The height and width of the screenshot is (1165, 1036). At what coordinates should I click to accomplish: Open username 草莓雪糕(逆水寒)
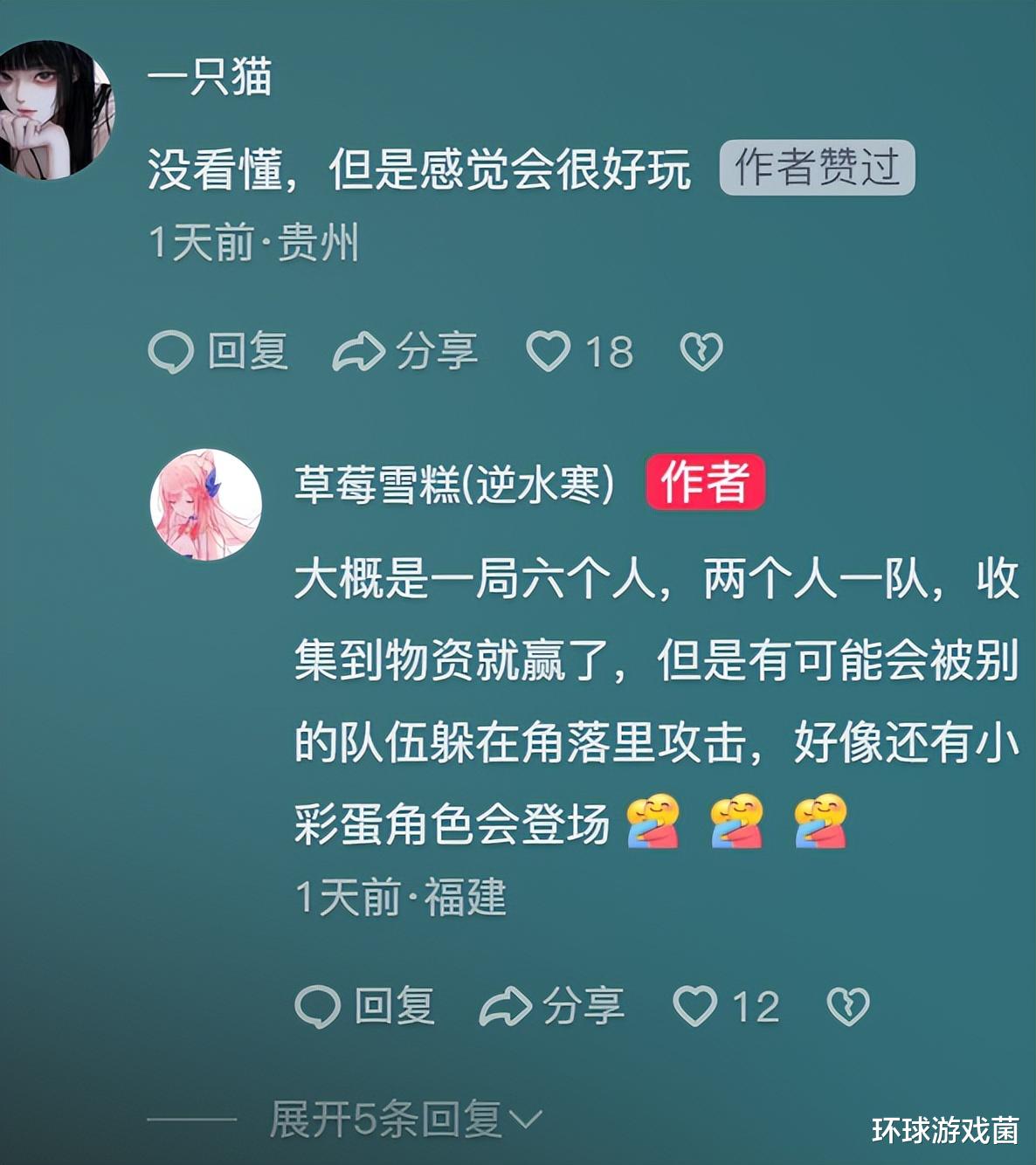454,483
